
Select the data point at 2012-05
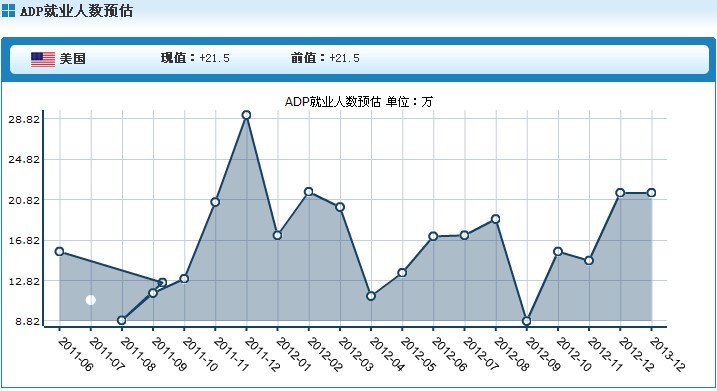point(402,273)
